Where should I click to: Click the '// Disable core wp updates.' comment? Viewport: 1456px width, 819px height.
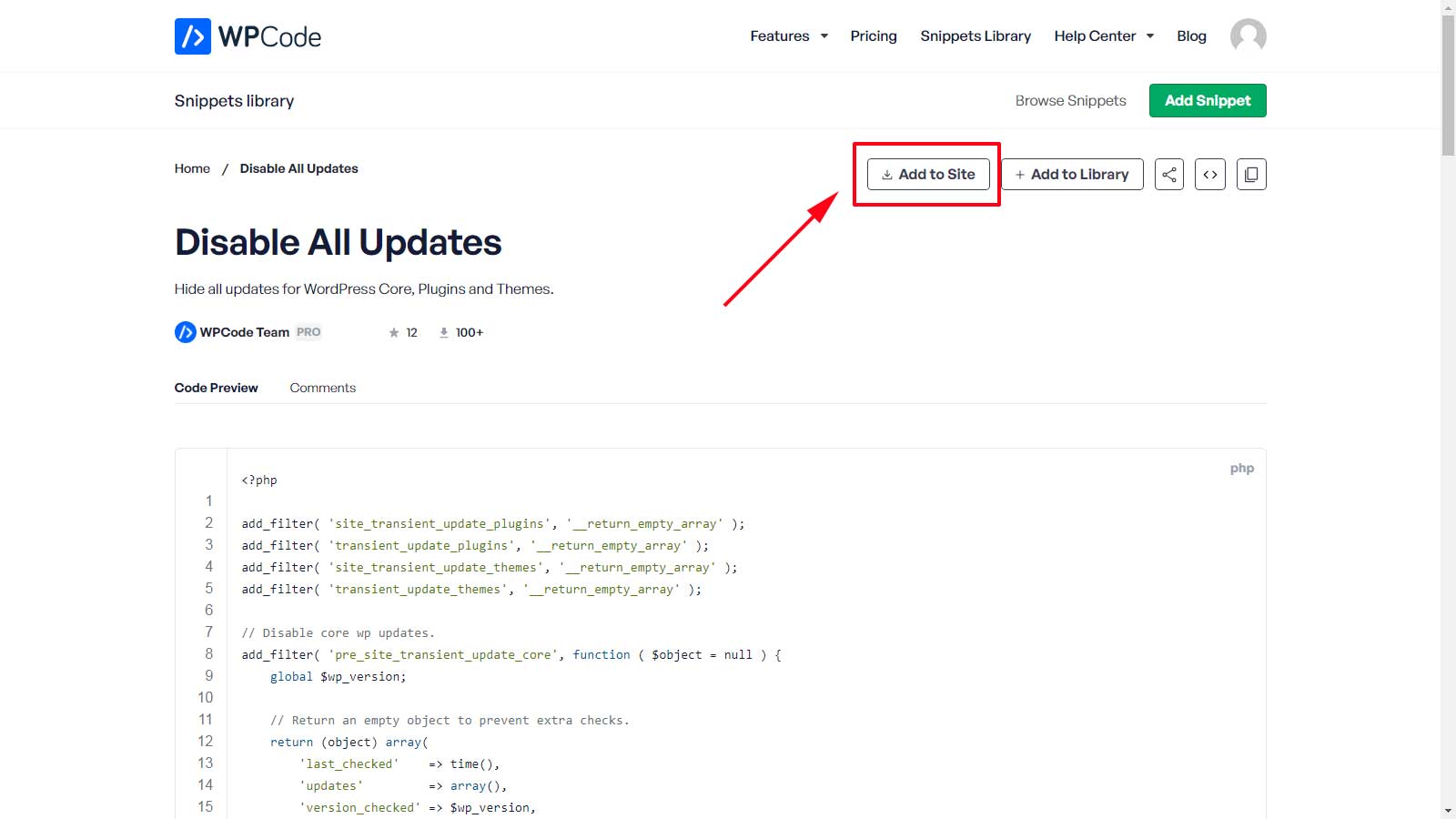339,632
